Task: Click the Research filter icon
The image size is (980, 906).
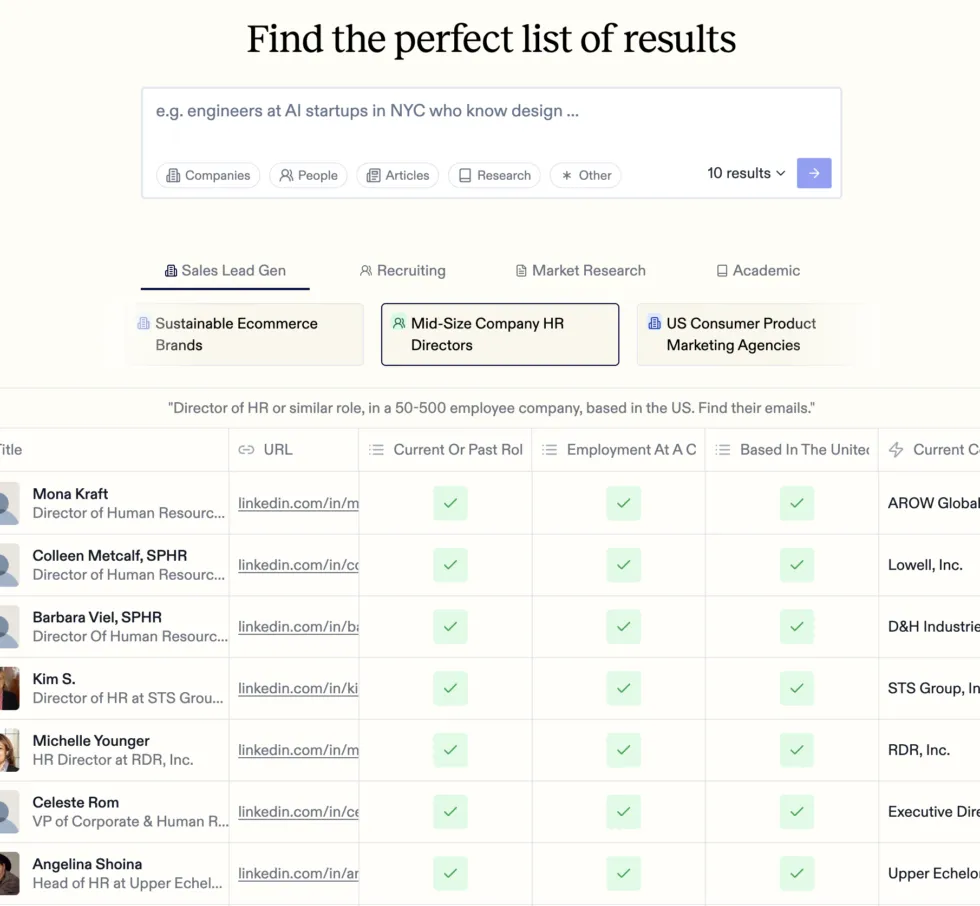Action: 466,175
